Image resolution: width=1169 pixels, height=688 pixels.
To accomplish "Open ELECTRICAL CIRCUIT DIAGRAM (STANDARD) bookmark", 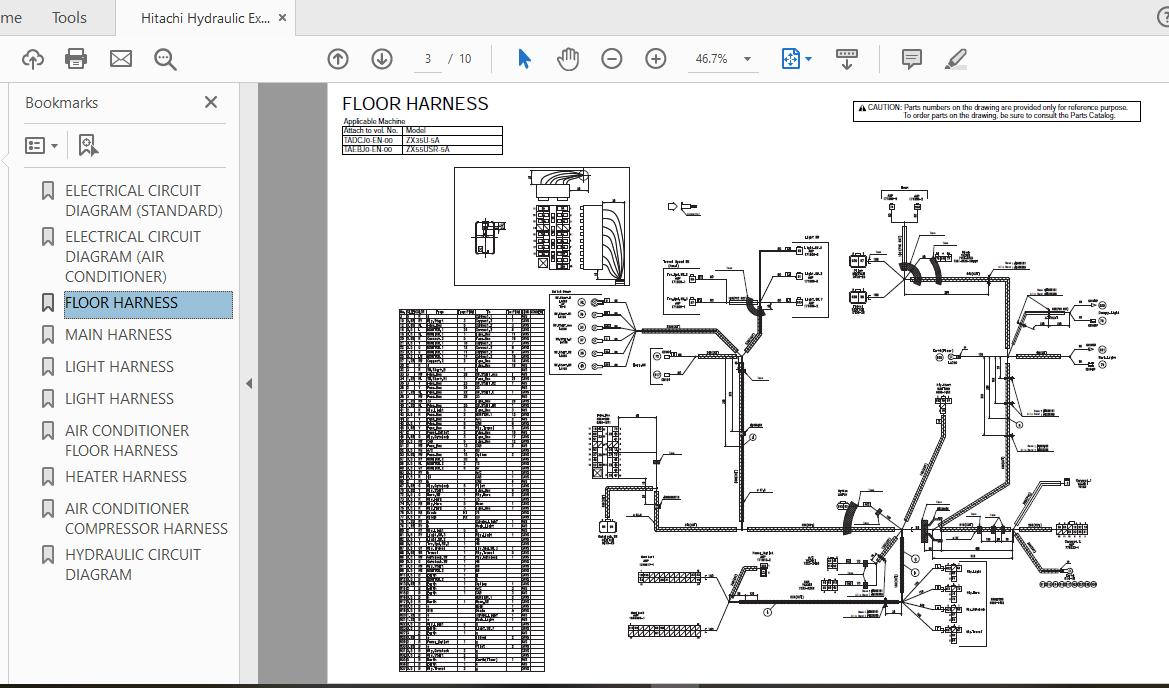I will click(x=144, y=201).
